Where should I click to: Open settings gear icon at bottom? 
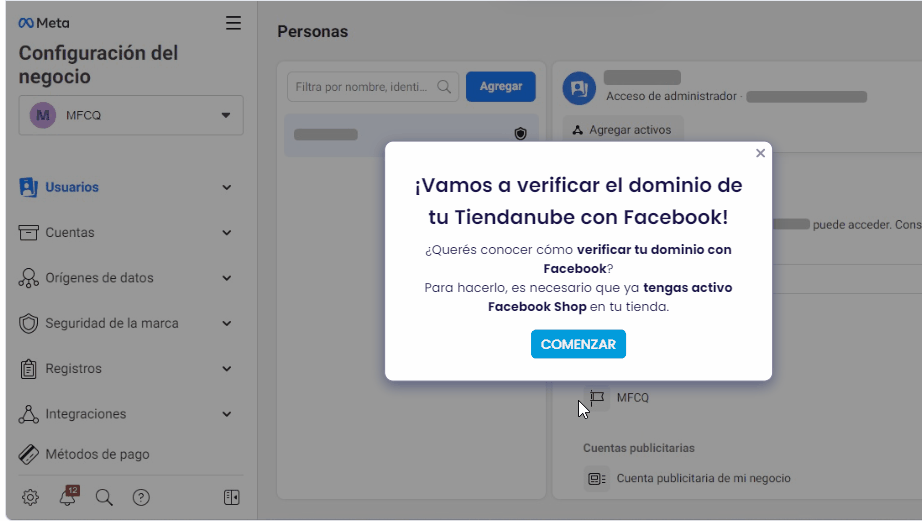tap(30, 497)
